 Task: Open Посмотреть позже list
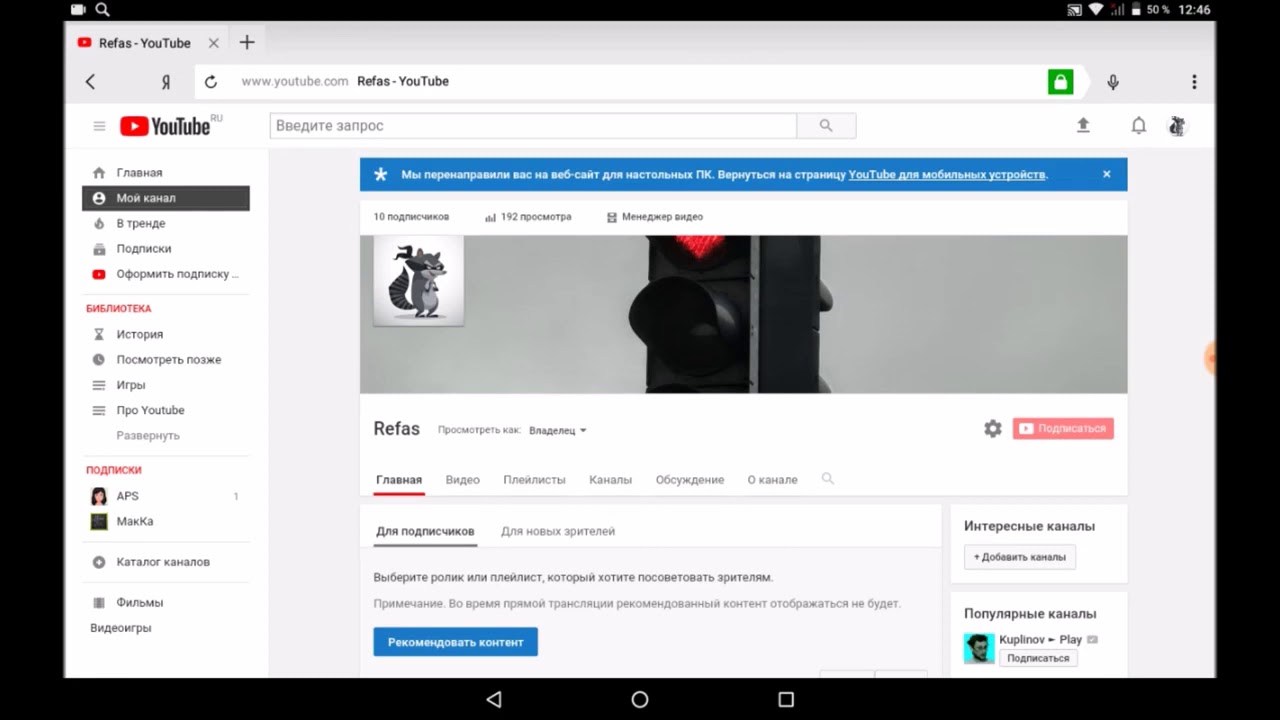coord(166,359)
